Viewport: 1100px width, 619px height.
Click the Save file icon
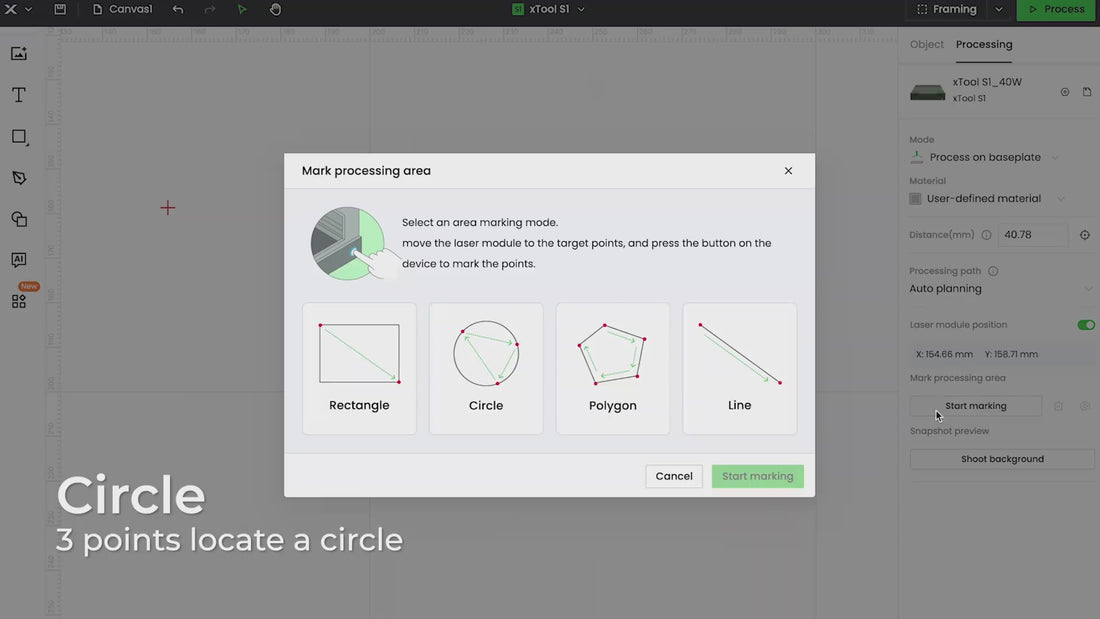60,9
